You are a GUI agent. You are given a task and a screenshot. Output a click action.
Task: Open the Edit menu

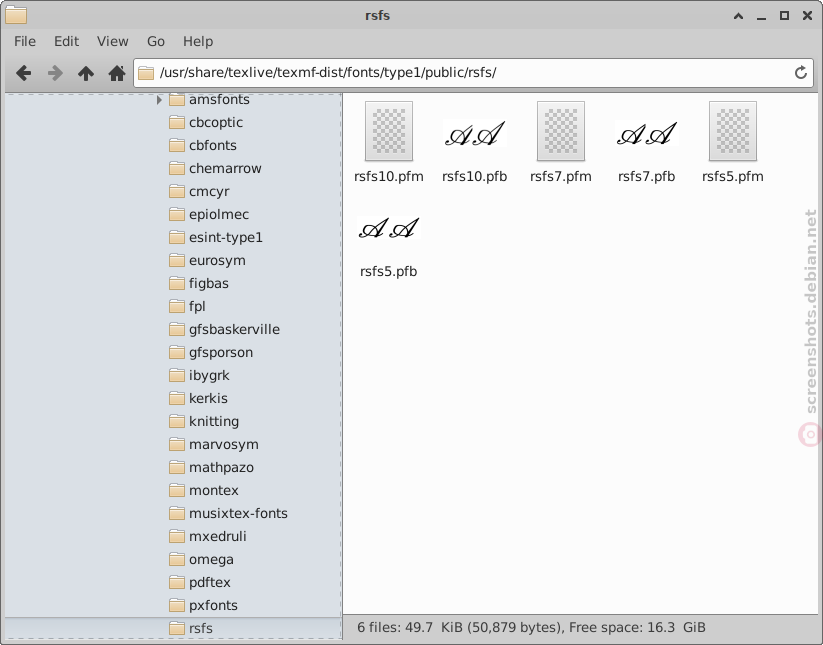coord(66,41)
